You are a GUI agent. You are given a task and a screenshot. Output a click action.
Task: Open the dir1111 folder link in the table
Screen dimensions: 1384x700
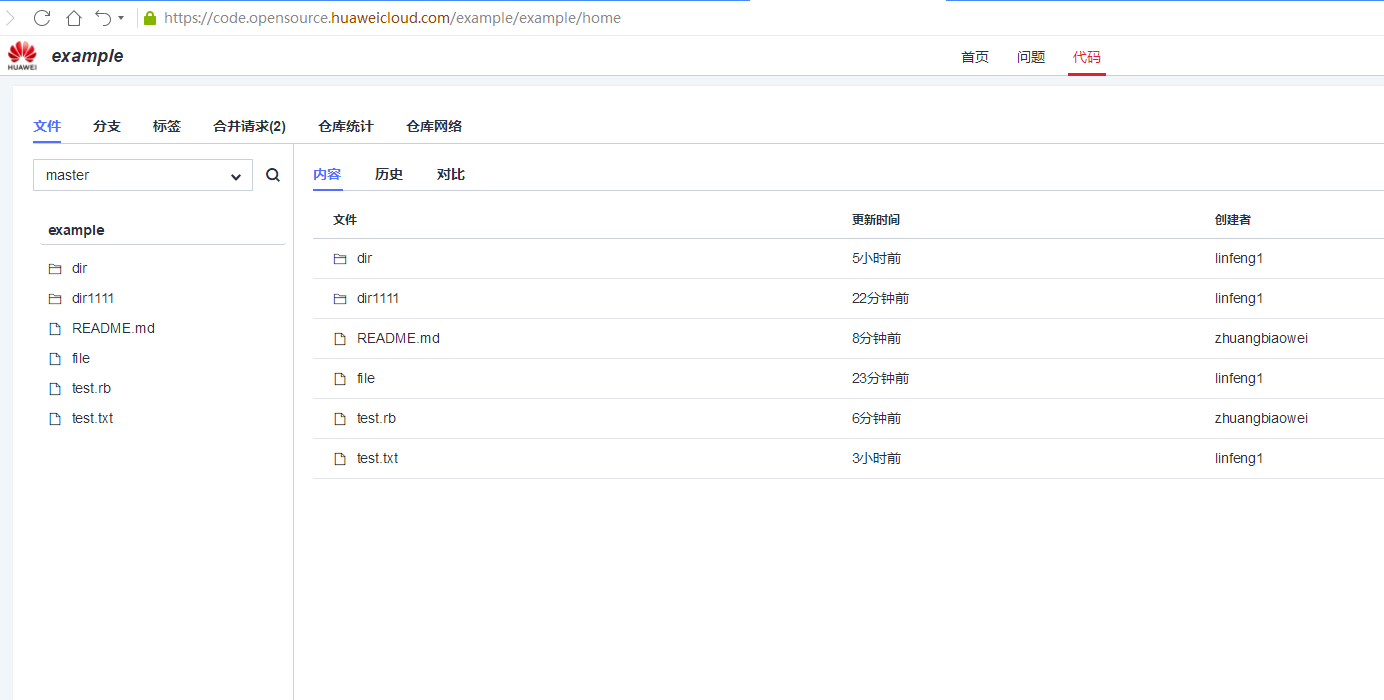(x=378, y=298)
